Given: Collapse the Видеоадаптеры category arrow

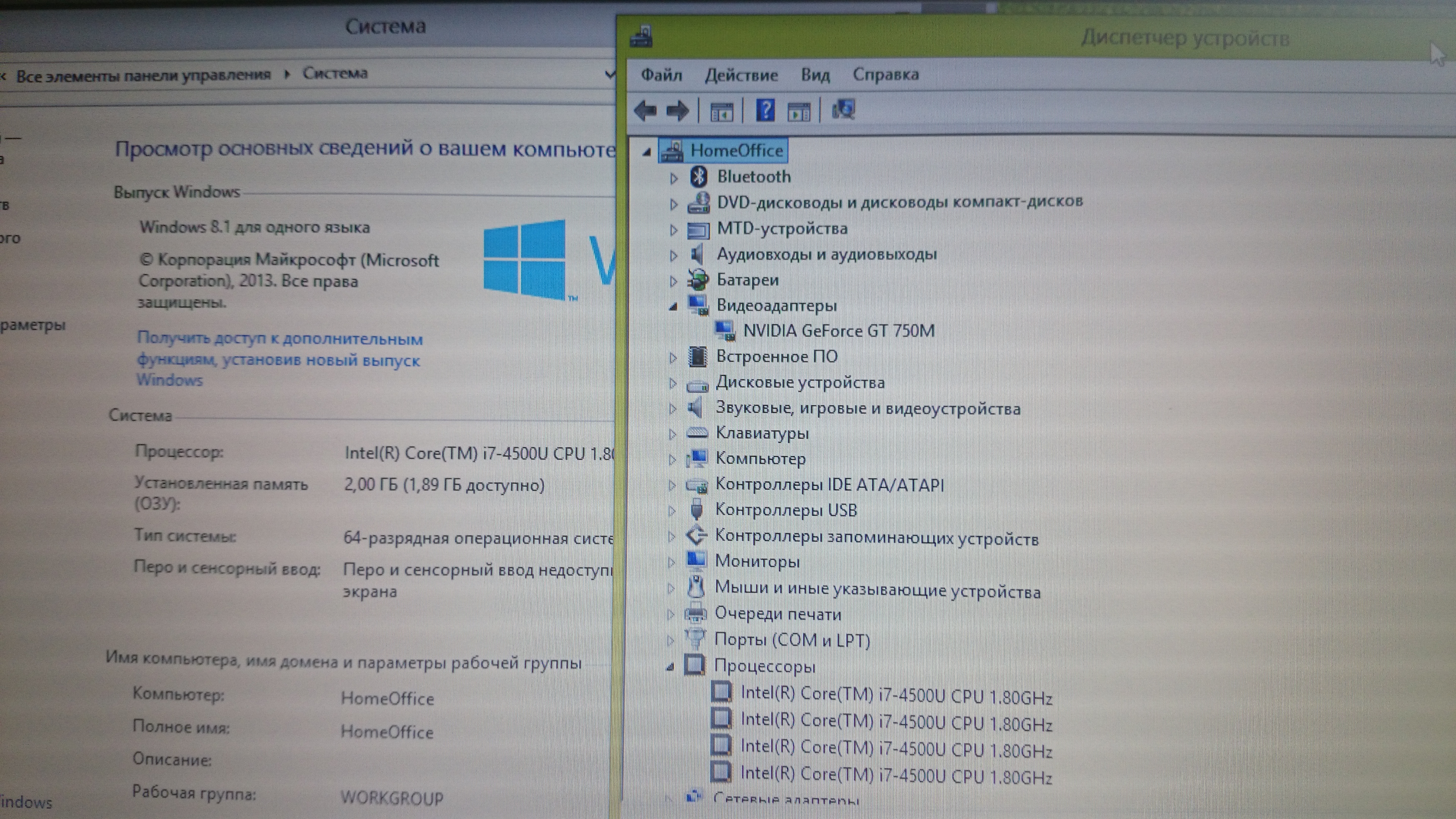Looking at the screenshot, I should click(673, 306).
